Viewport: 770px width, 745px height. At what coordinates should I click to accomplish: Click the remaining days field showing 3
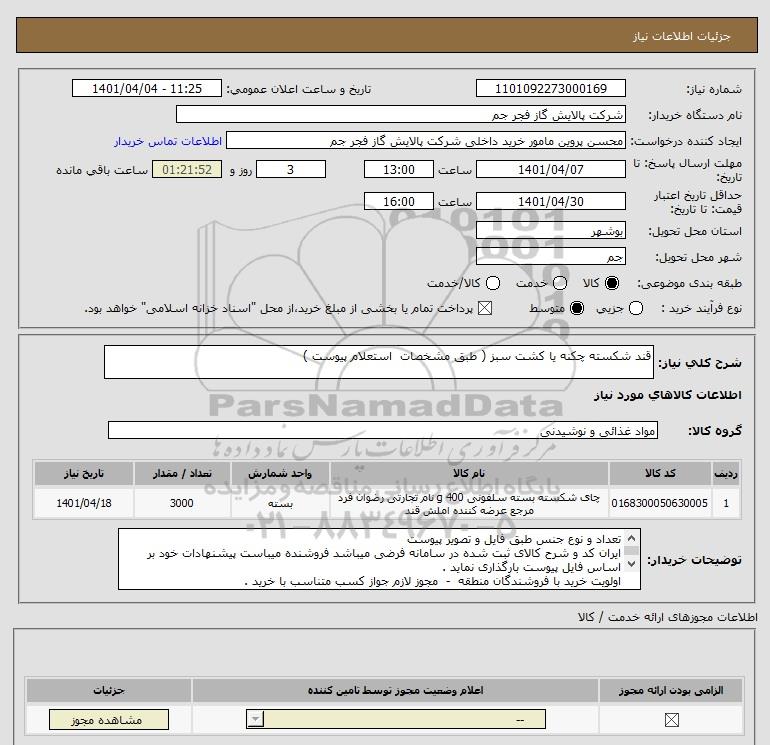[291, 169]
